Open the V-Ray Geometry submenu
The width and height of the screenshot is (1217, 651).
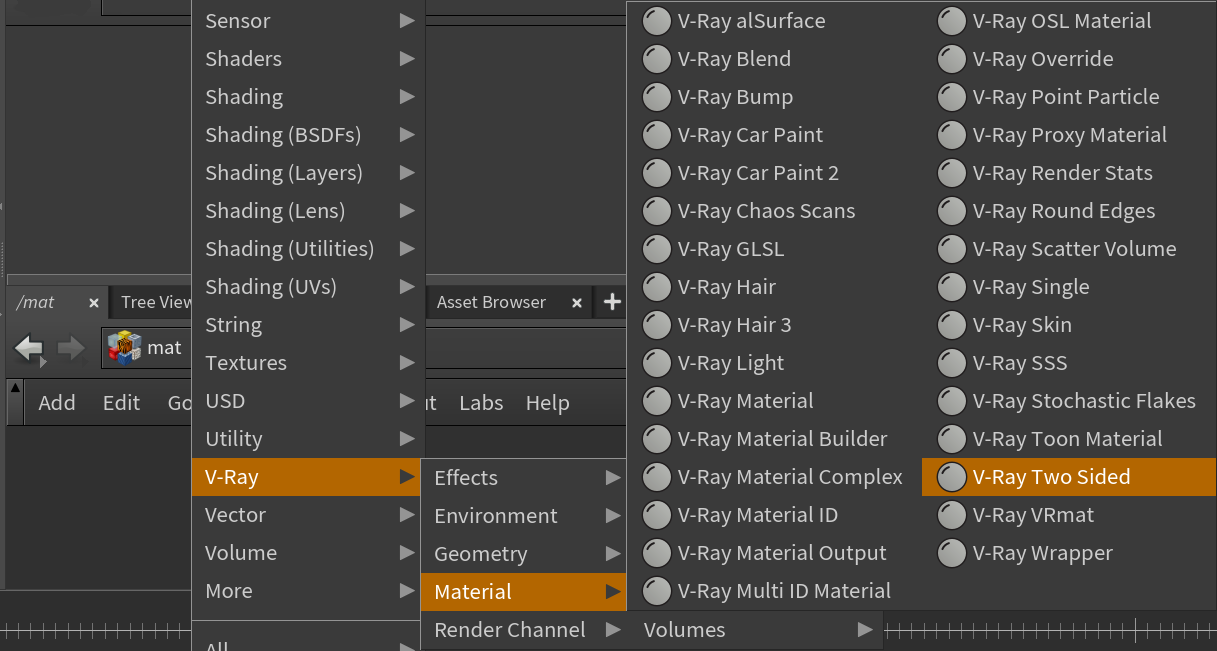pyautogui.click(x=524, y=554)
